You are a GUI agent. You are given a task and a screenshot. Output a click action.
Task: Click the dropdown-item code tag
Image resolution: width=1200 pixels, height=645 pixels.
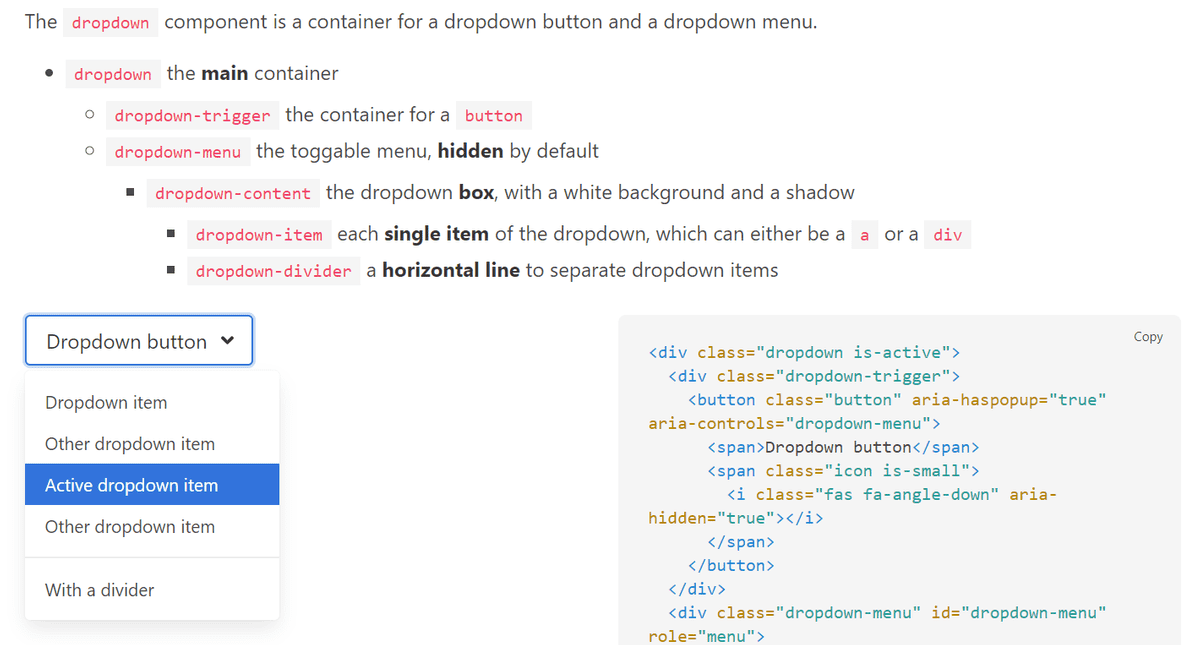[x=259, y=234]
